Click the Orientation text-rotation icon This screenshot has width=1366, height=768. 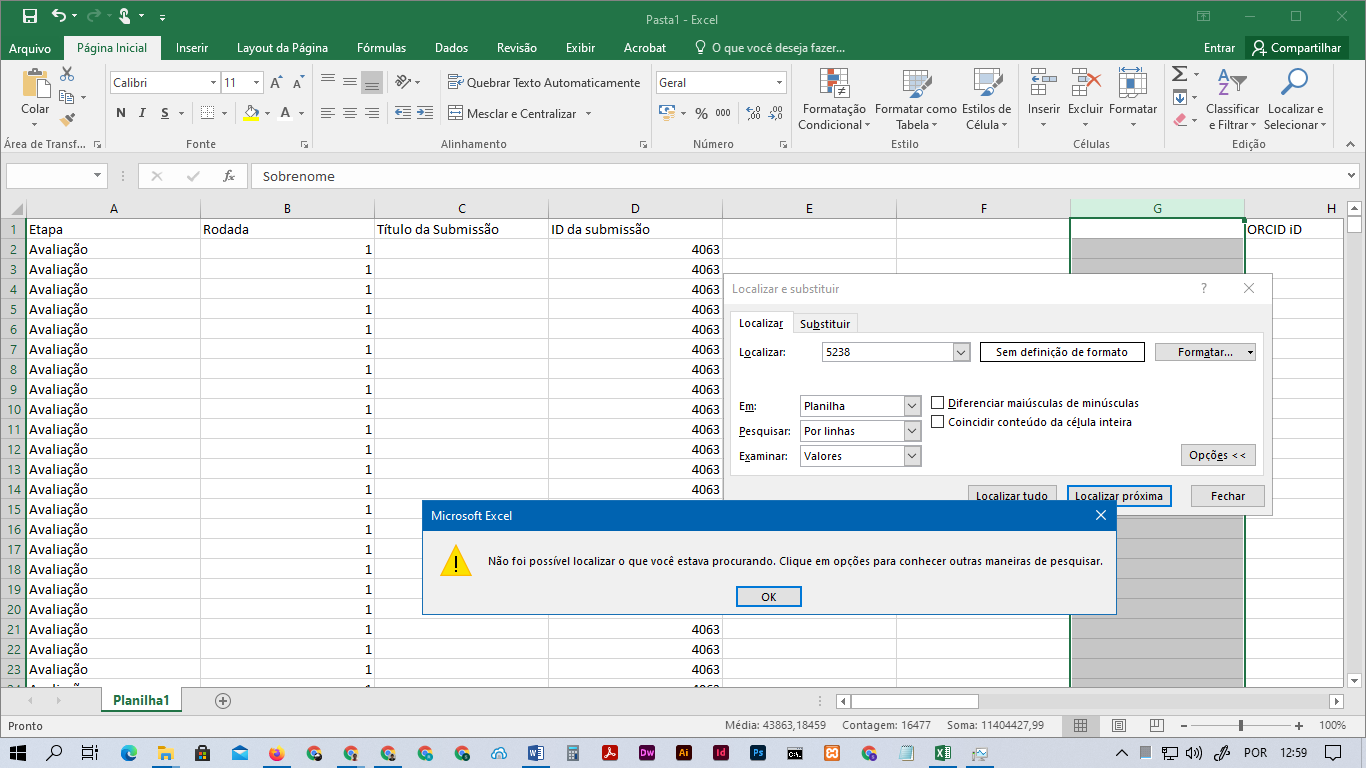(x=403, y=82)
